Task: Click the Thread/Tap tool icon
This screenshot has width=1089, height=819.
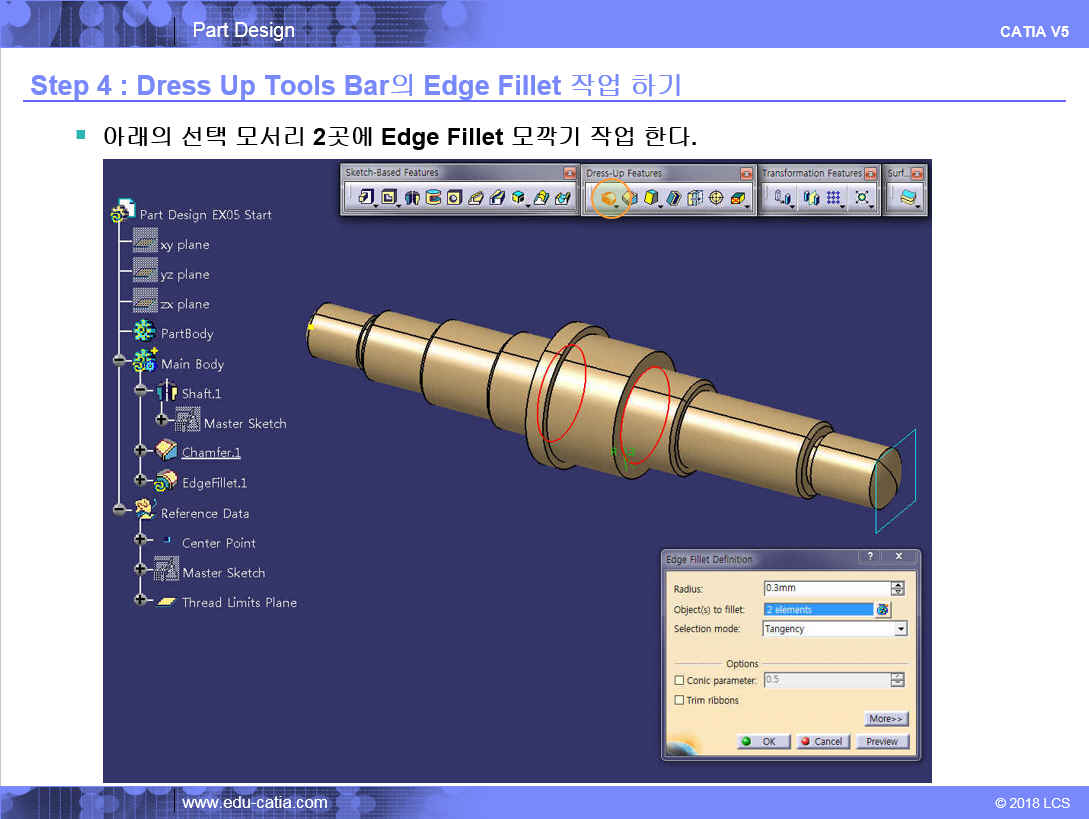Action: click(x=716, y=198)
